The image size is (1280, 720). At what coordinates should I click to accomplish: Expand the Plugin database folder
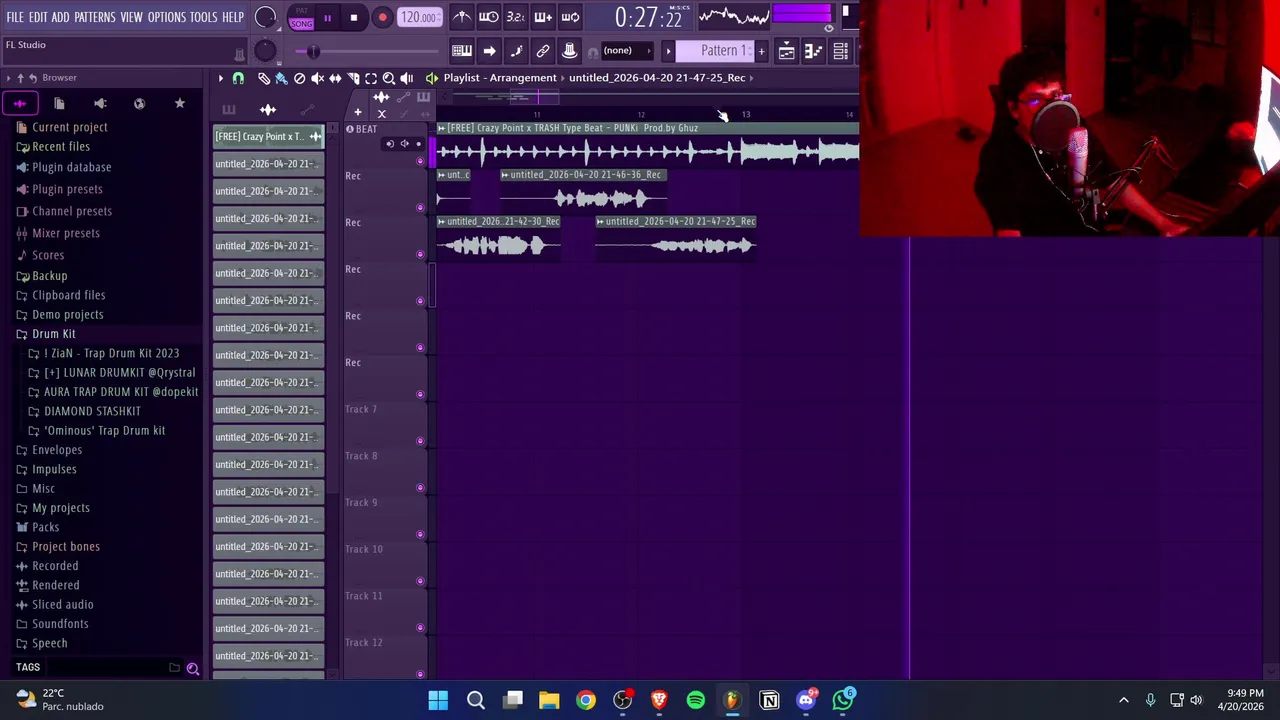(71, 167)
